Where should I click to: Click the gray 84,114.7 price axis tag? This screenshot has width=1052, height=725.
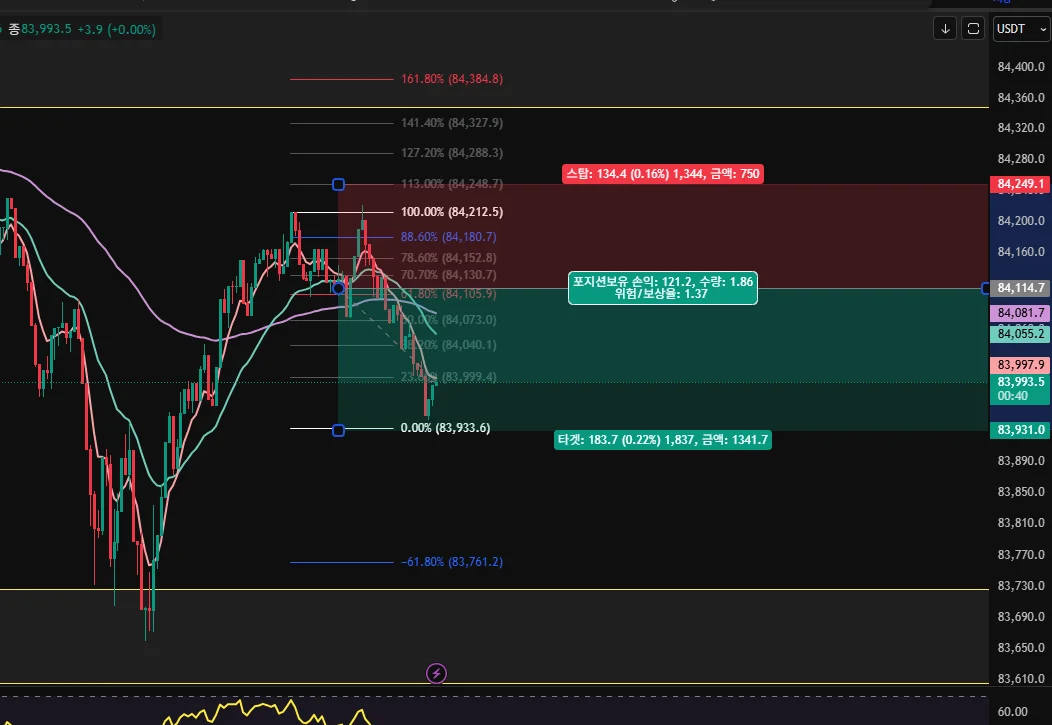click(x=1020, y=288)
